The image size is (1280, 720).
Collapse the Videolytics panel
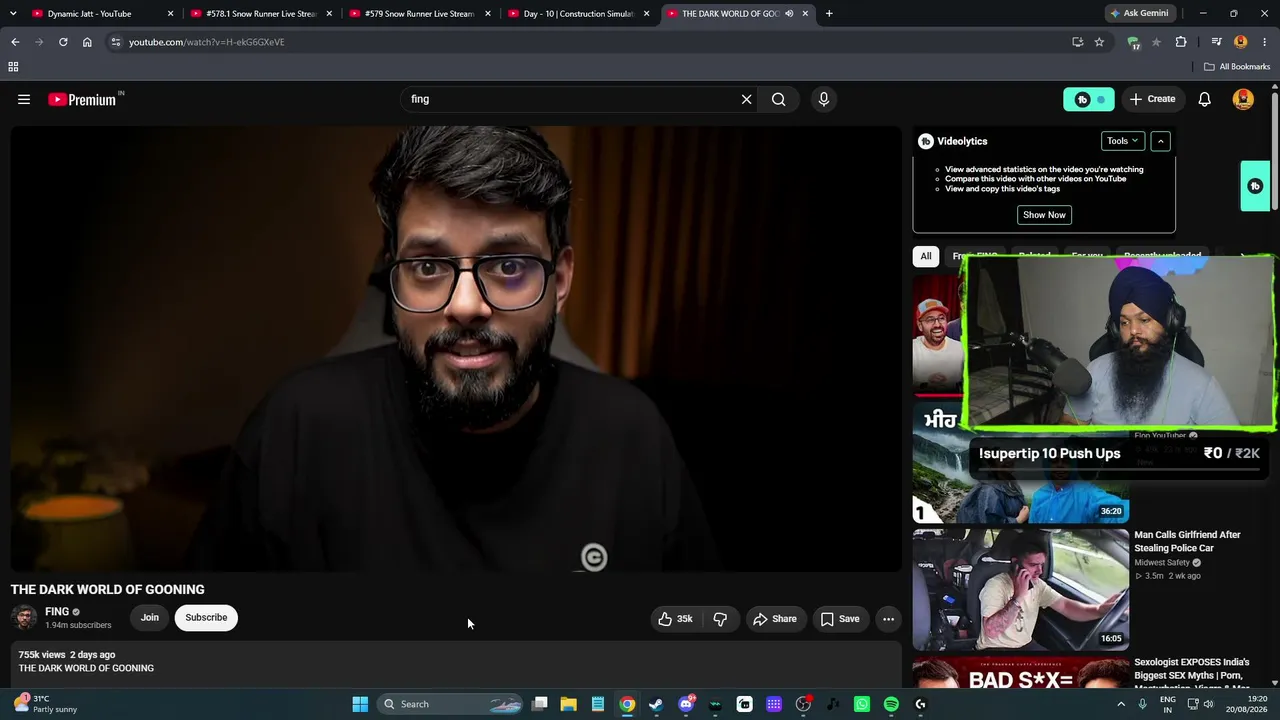click(1160, 141)
